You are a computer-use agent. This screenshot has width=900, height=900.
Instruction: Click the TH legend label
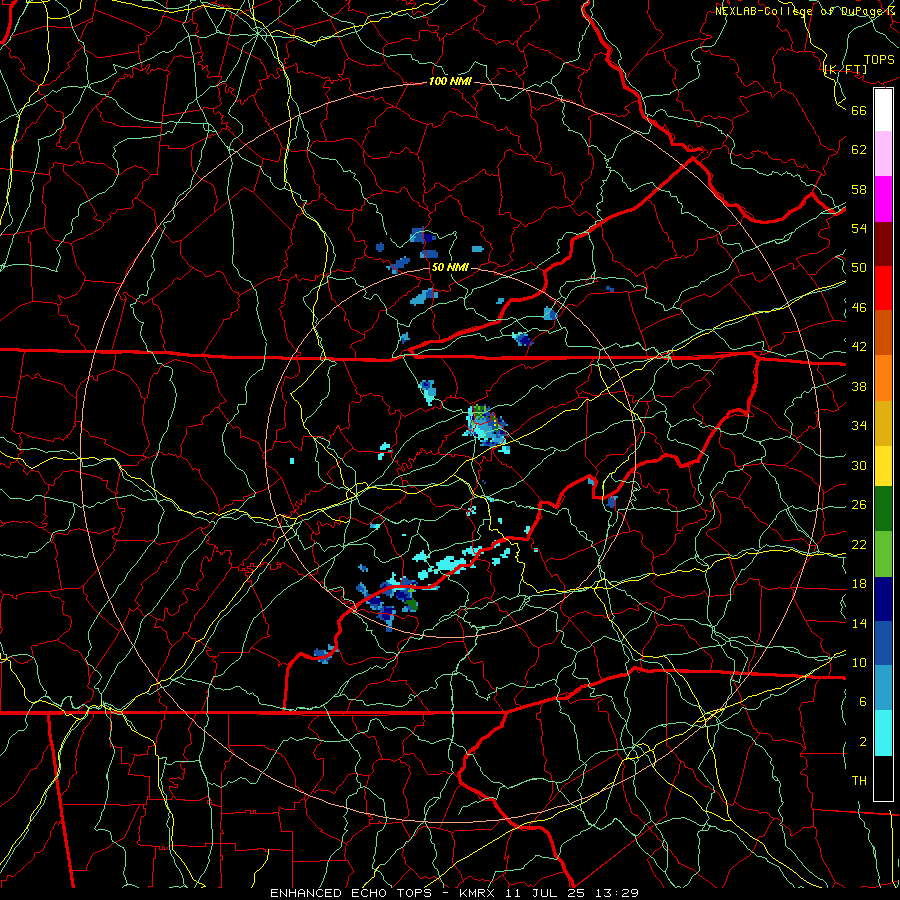point(859,781)
